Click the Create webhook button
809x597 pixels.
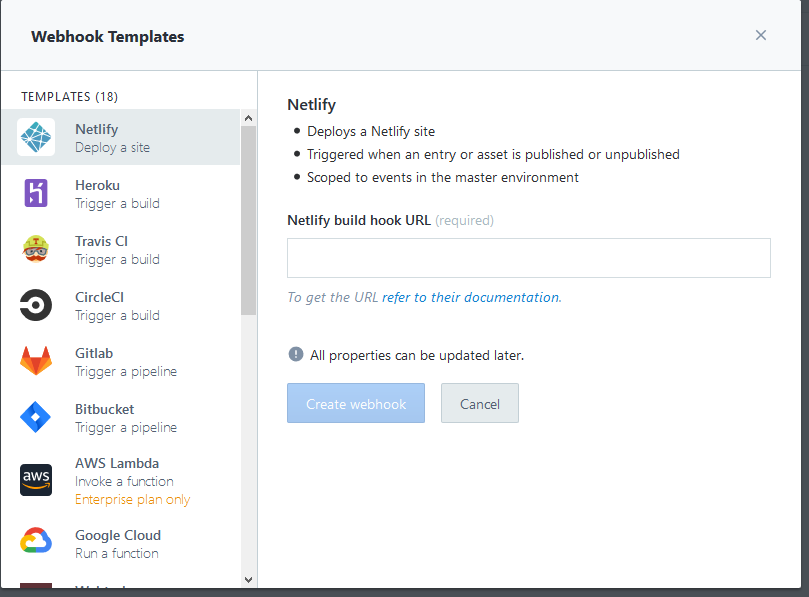point(356,403)
